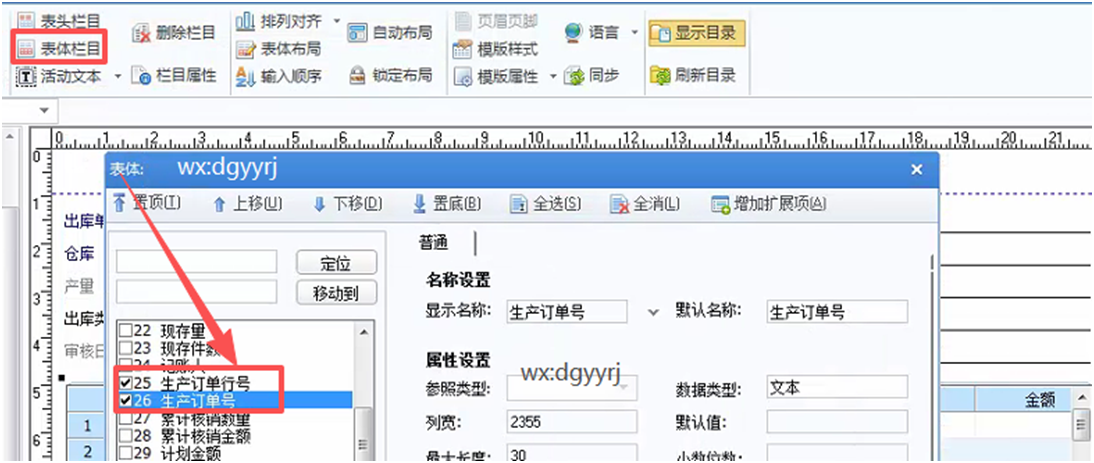1094x463 pixels.
Task: Click 数据类型 field 文本
Action: (837, 387)
